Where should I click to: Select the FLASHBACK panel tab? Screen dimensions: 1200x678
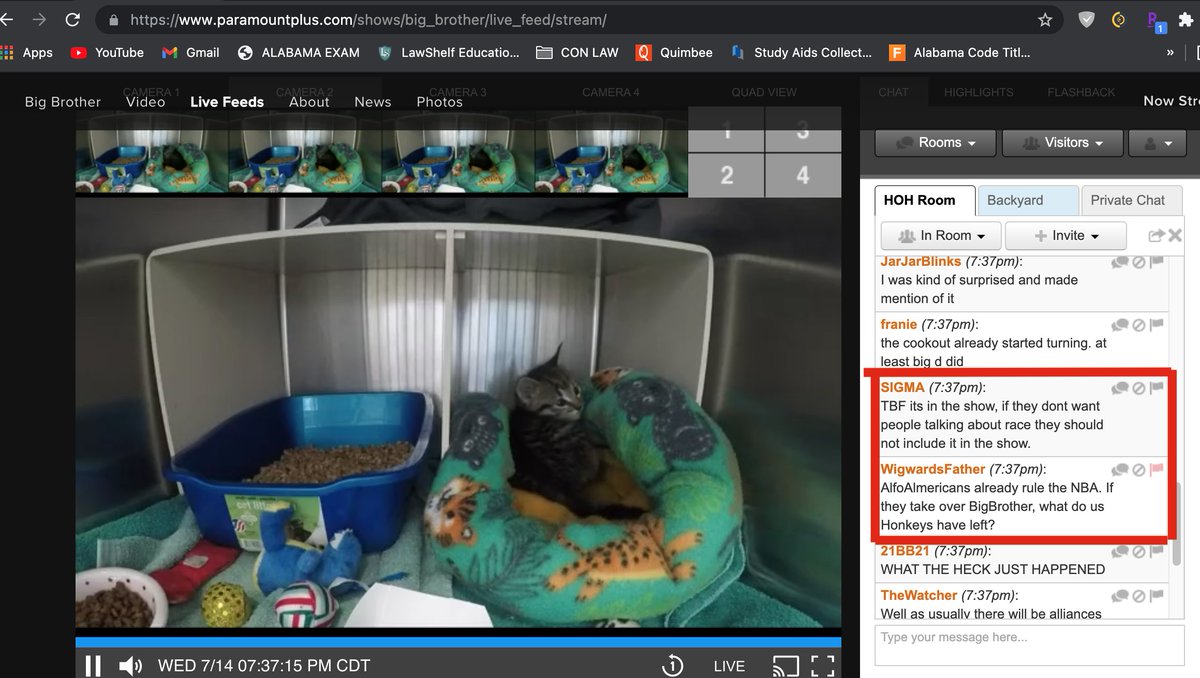[1081, 92]
